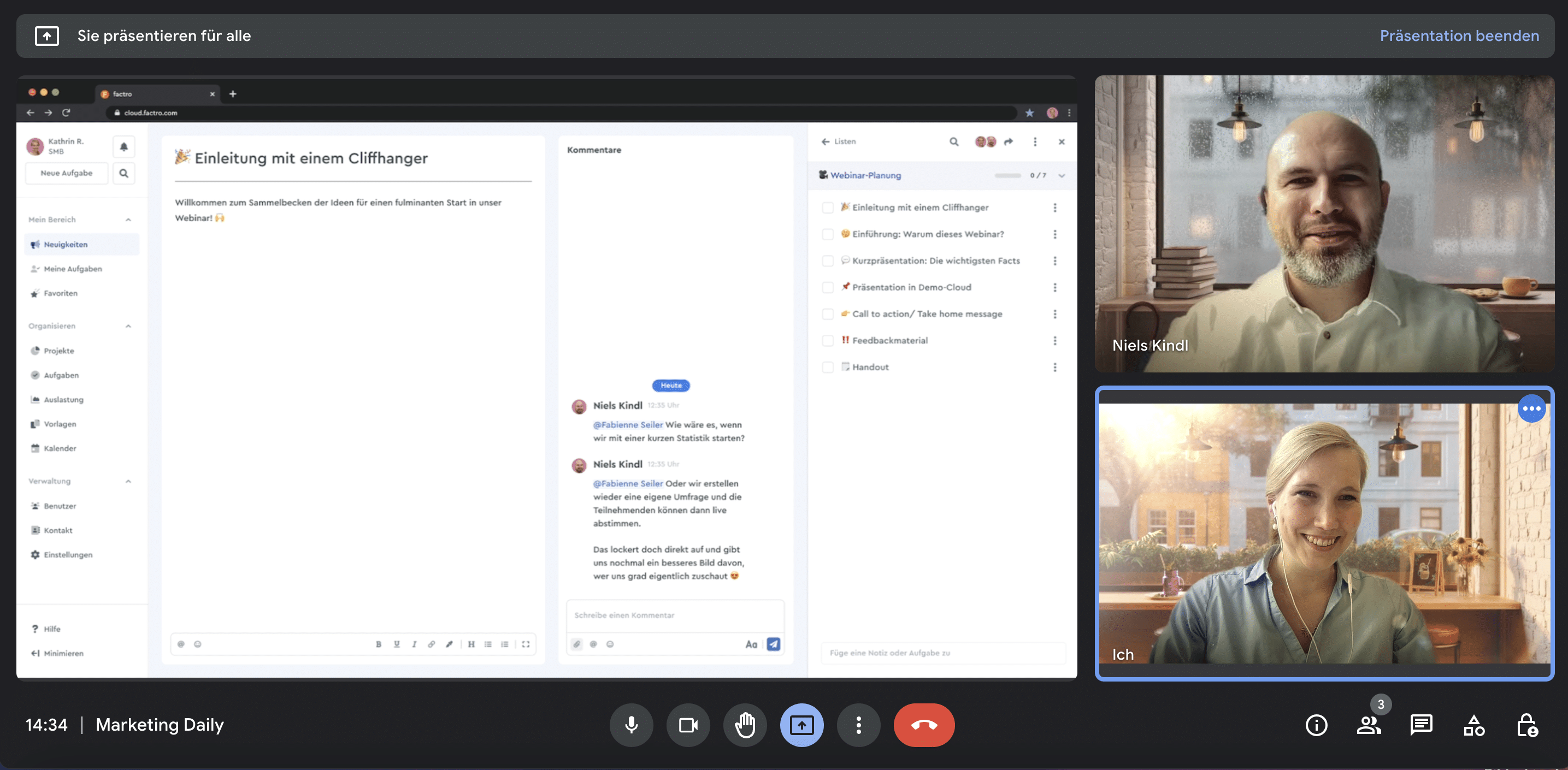The height and width of the screenshot is (770, 1568).
Task: Open host controls lock icon
Action: 1526,724
